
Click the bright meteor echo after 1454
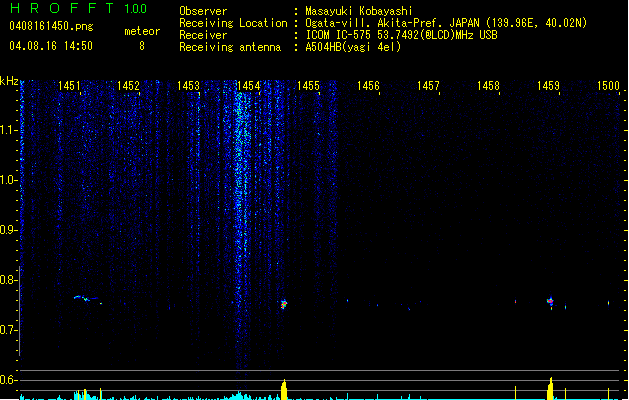(x=284, y=304)
